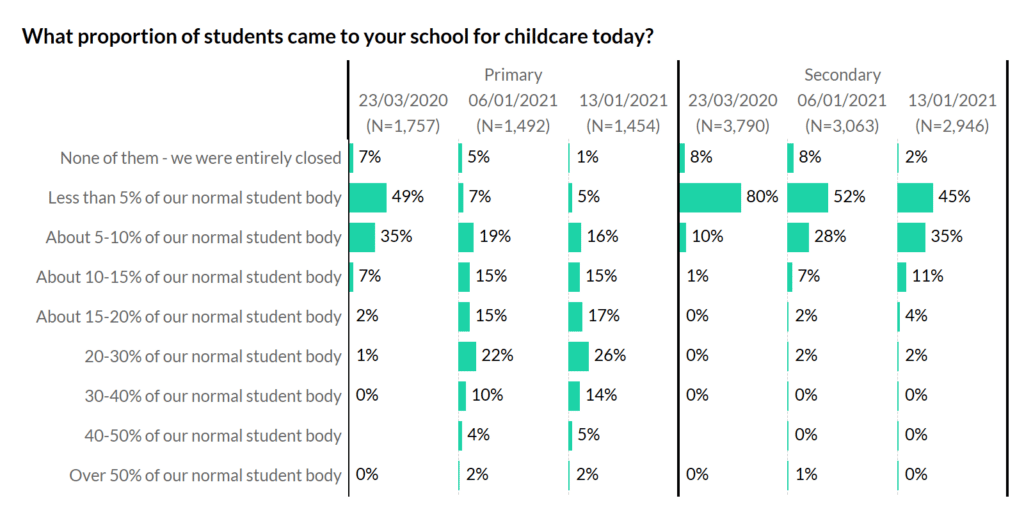This screenshot has width=1024, height=512.
Task: Click the 45% bar for Secondary 13/01/2021
Action: (x=915, y=197)
